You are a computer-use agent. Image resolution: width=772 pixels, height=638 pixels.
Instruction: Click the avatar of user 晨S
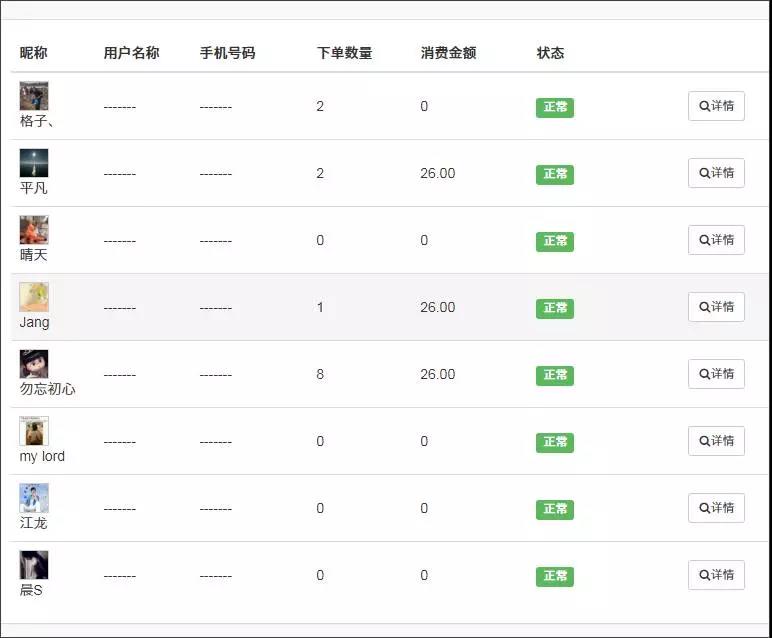point(34,565)
